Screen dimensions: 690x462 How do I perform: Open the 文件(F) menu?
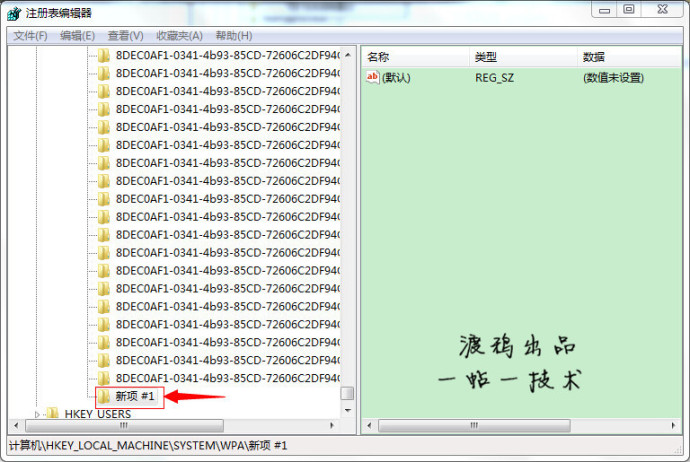pyautogui.click(x=30, y=35)
